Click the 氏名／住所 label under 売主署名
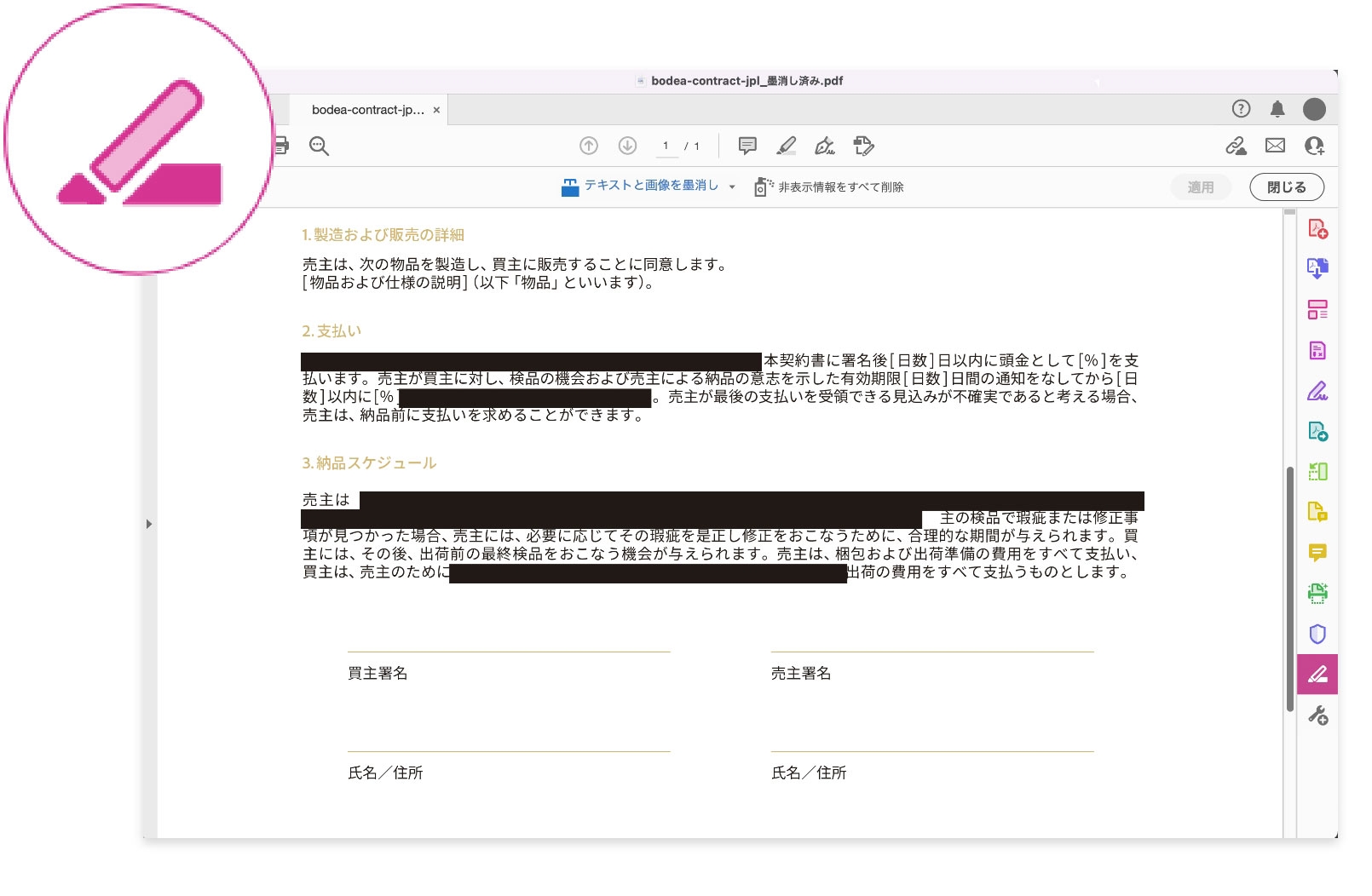1372x896 pixels. click(x=809, y=773)
